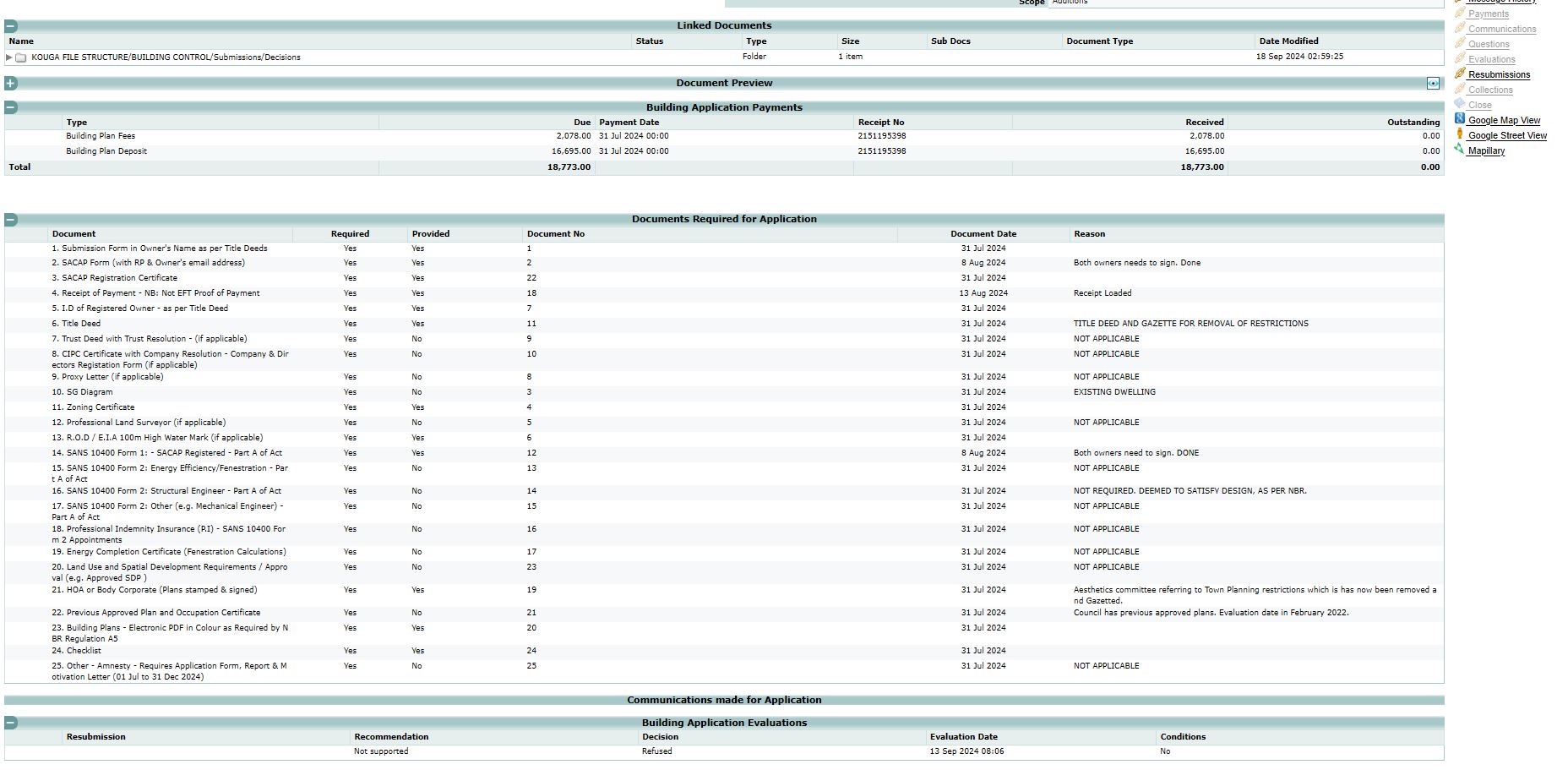Click the Building Plan Fees row label
Image resolution: width=1568 pixels, height=770 pixels.
click(101, 136)
